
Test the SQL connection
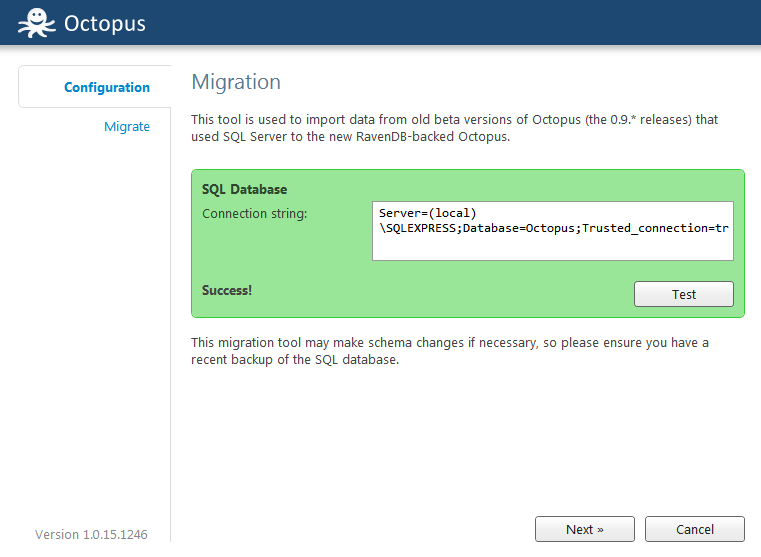[684, 294]
